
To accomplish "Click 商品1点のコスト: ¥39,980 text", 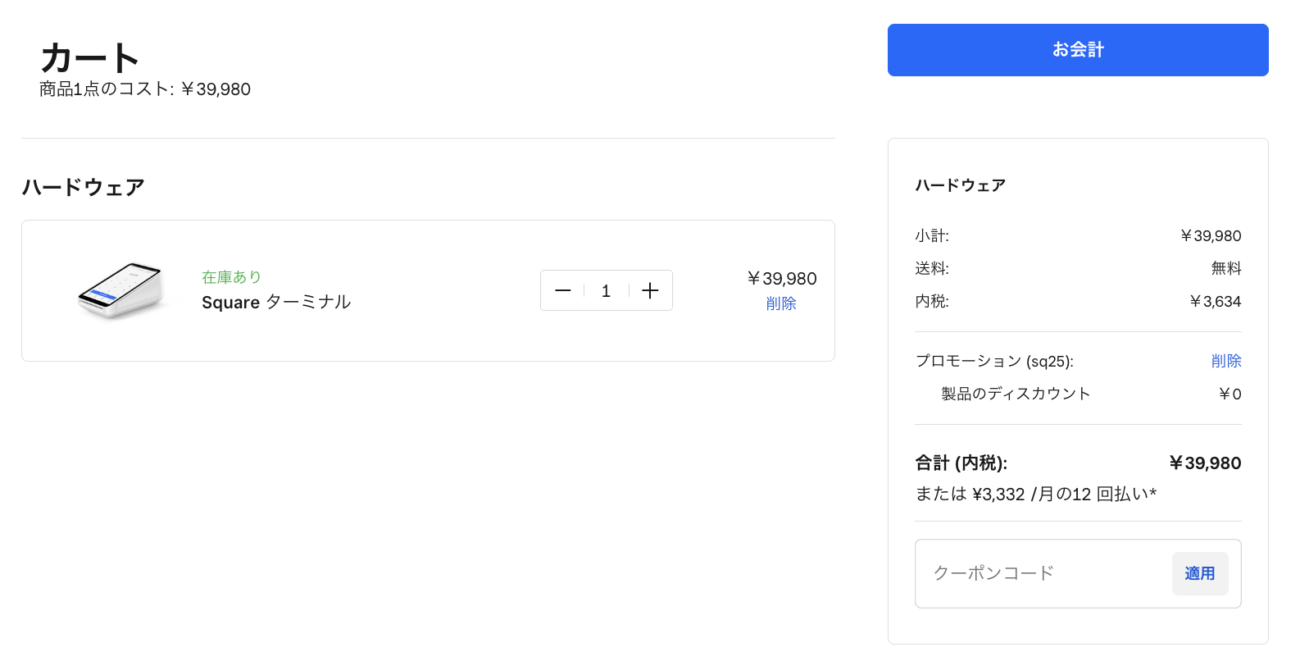I will (145, 90).
